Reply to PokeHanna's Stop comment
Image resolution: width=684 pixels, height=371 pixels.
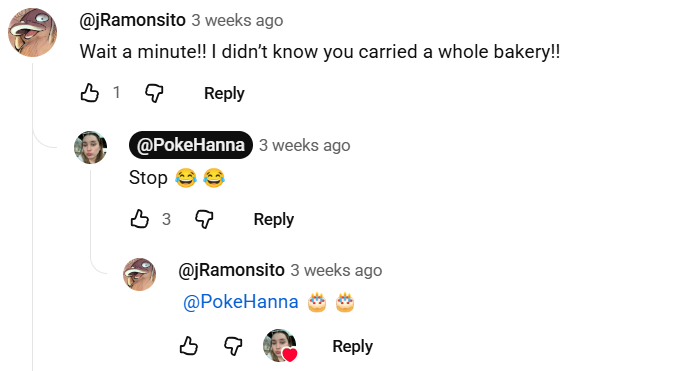pos(274,219)
